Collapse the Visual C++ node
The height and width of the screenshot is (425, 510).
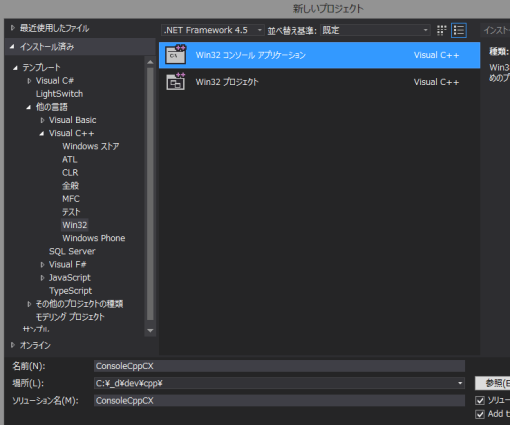42,134
